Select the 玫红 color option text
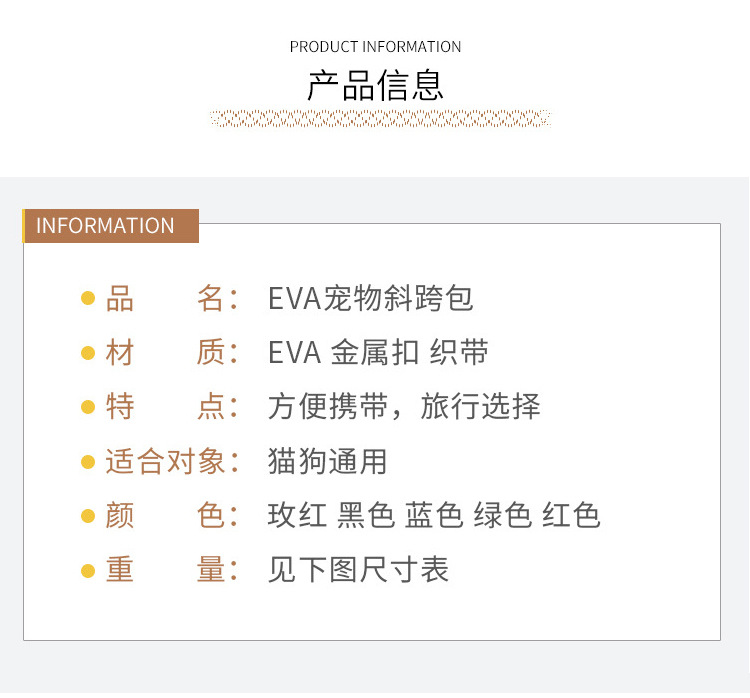This screenshot has width=750, height=698. tap(298, 516)
